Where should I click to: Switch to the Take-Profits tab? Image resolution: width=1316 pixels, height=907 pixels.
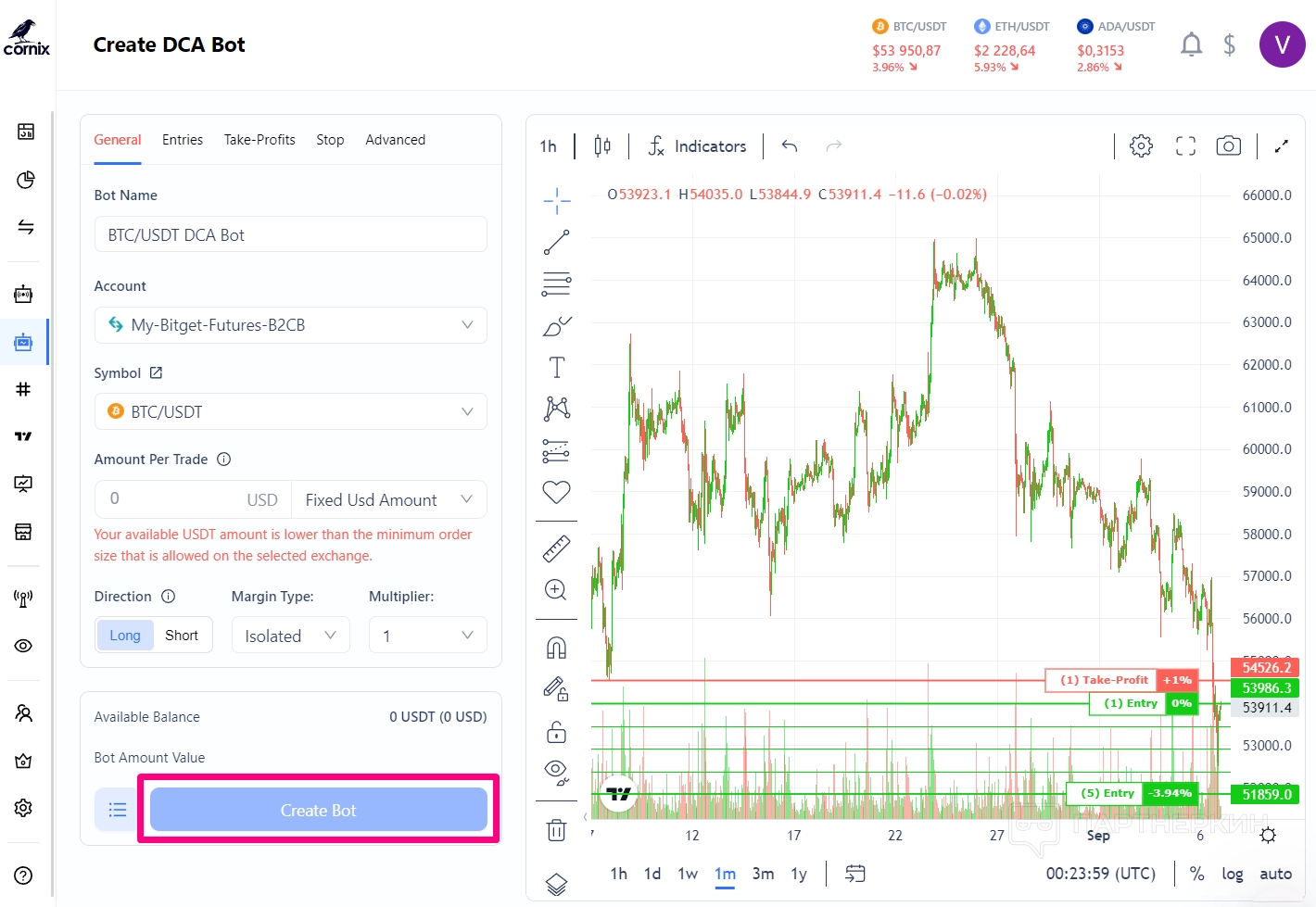[x=259, y=140]
